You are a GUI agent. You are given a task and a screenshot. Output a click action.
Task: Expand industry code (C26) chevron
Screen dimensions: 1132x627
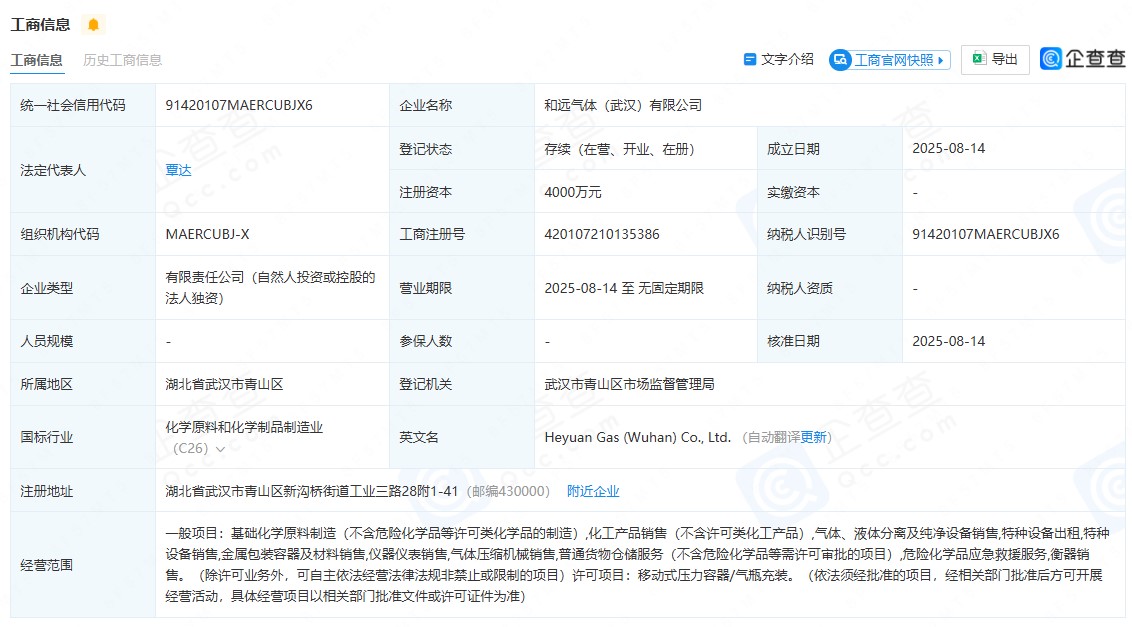point(220,449)
